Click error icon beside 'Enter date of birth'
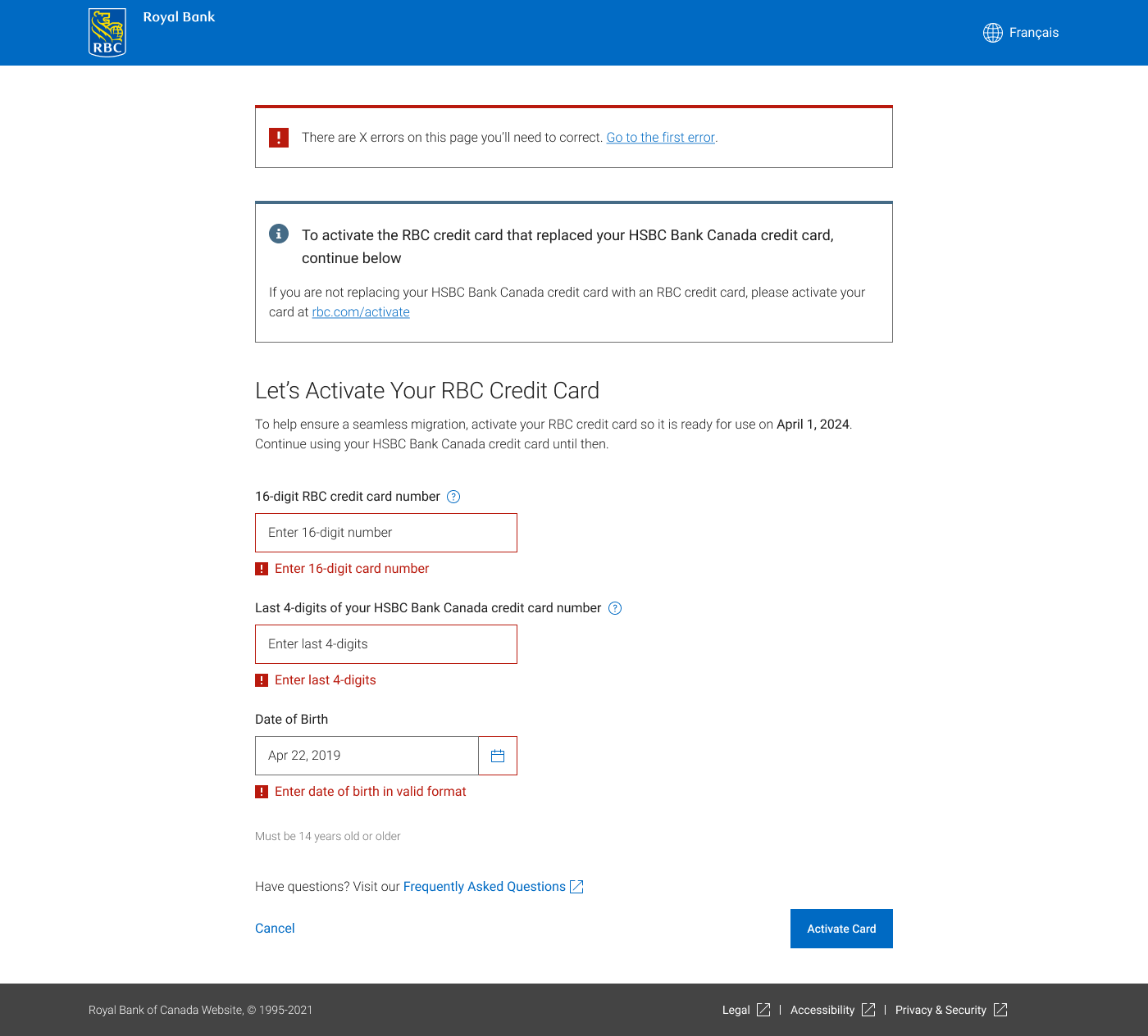1148x1036 pixels. click(262, 792)
